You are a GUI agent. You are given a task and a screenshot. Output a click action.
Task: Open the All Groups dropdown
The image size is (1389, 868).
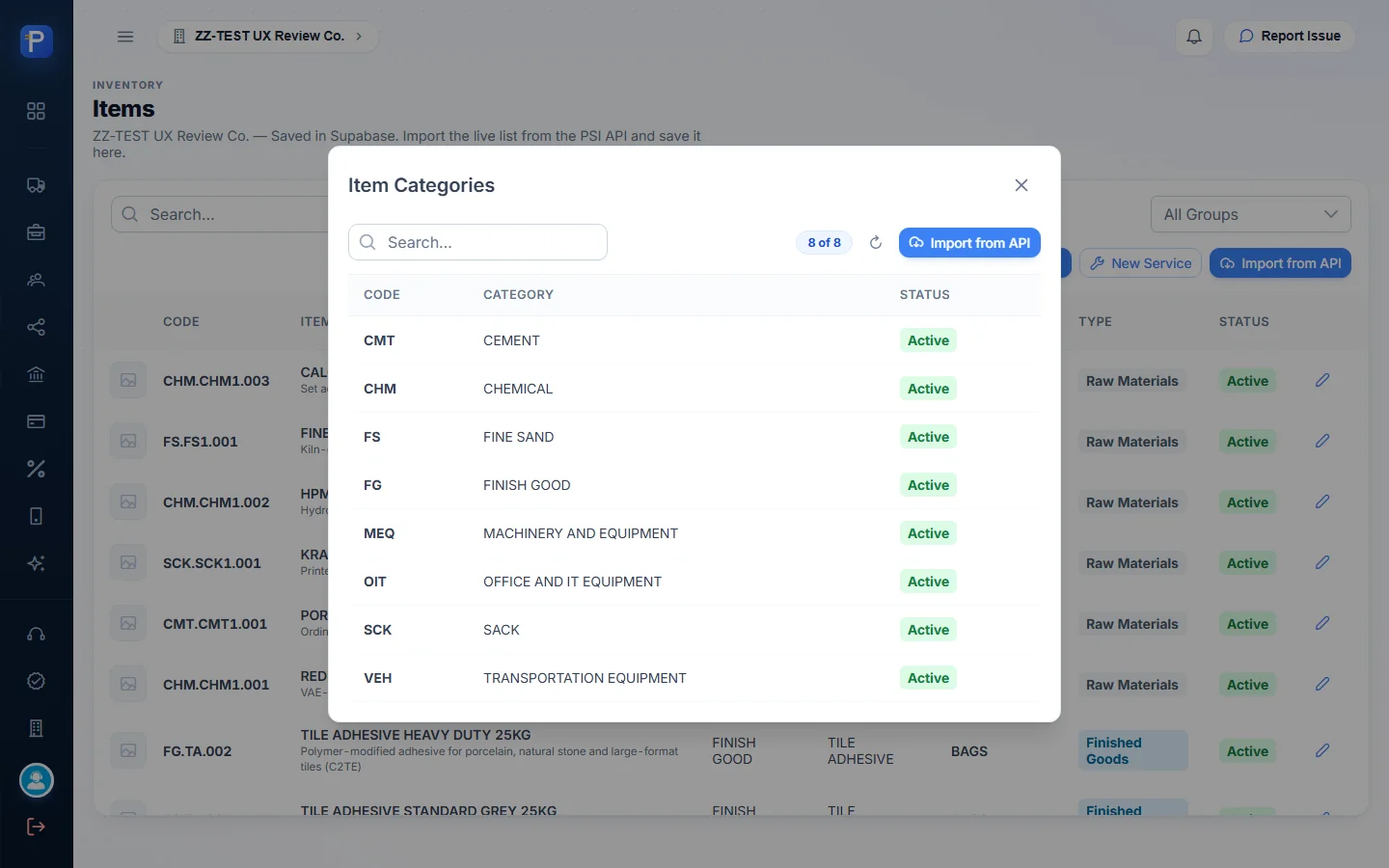(x=1250, y=214)
